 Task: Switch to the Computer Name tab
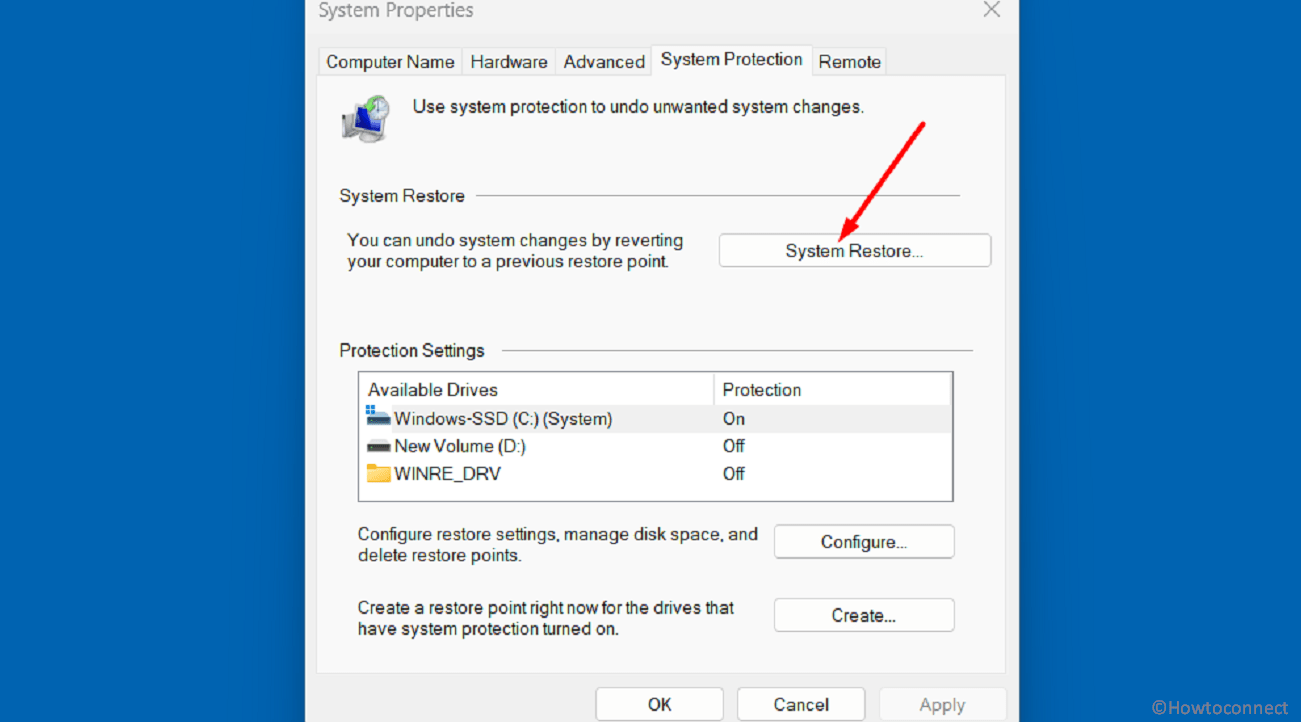(x=390, y=62)
